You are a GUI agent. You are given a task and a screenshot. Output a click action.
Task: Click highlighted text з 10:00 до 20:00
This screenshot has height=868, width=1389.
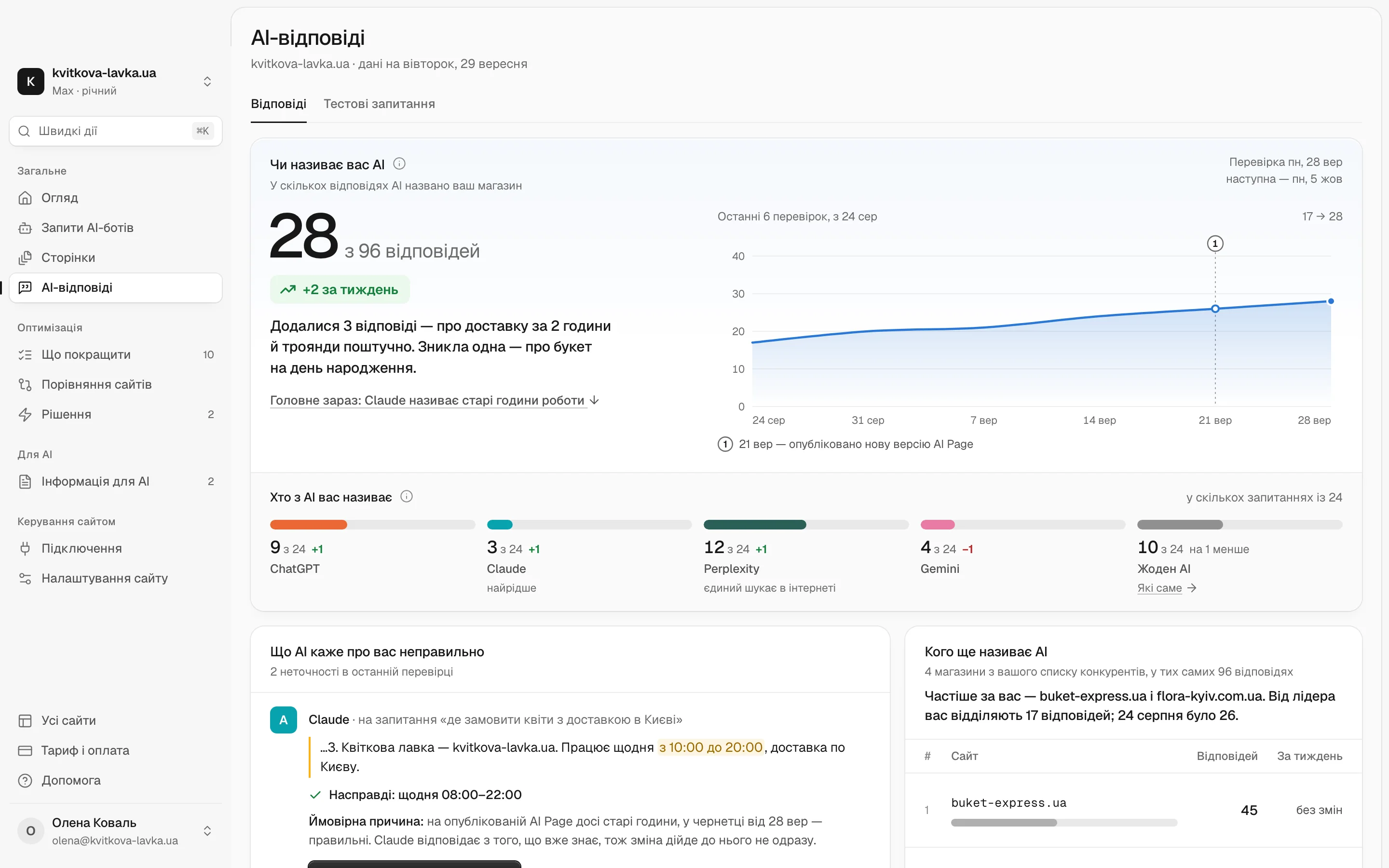click(710, 747)
